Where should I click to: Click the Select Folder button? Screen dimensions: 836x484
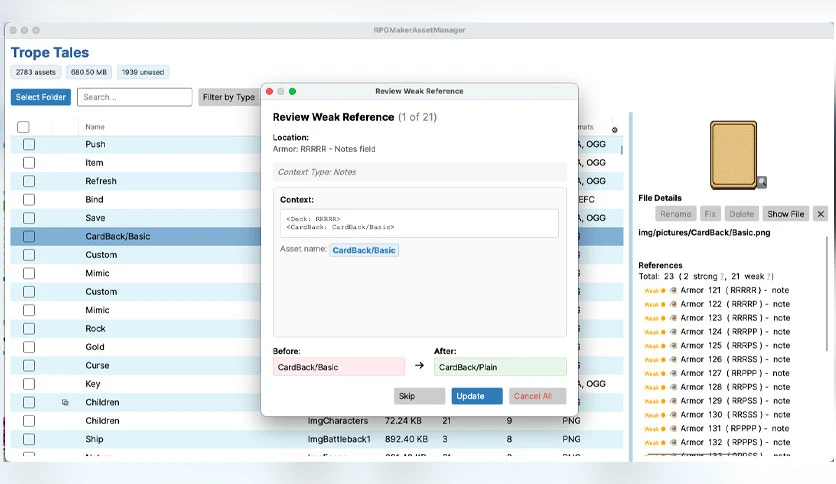[41, 97]
